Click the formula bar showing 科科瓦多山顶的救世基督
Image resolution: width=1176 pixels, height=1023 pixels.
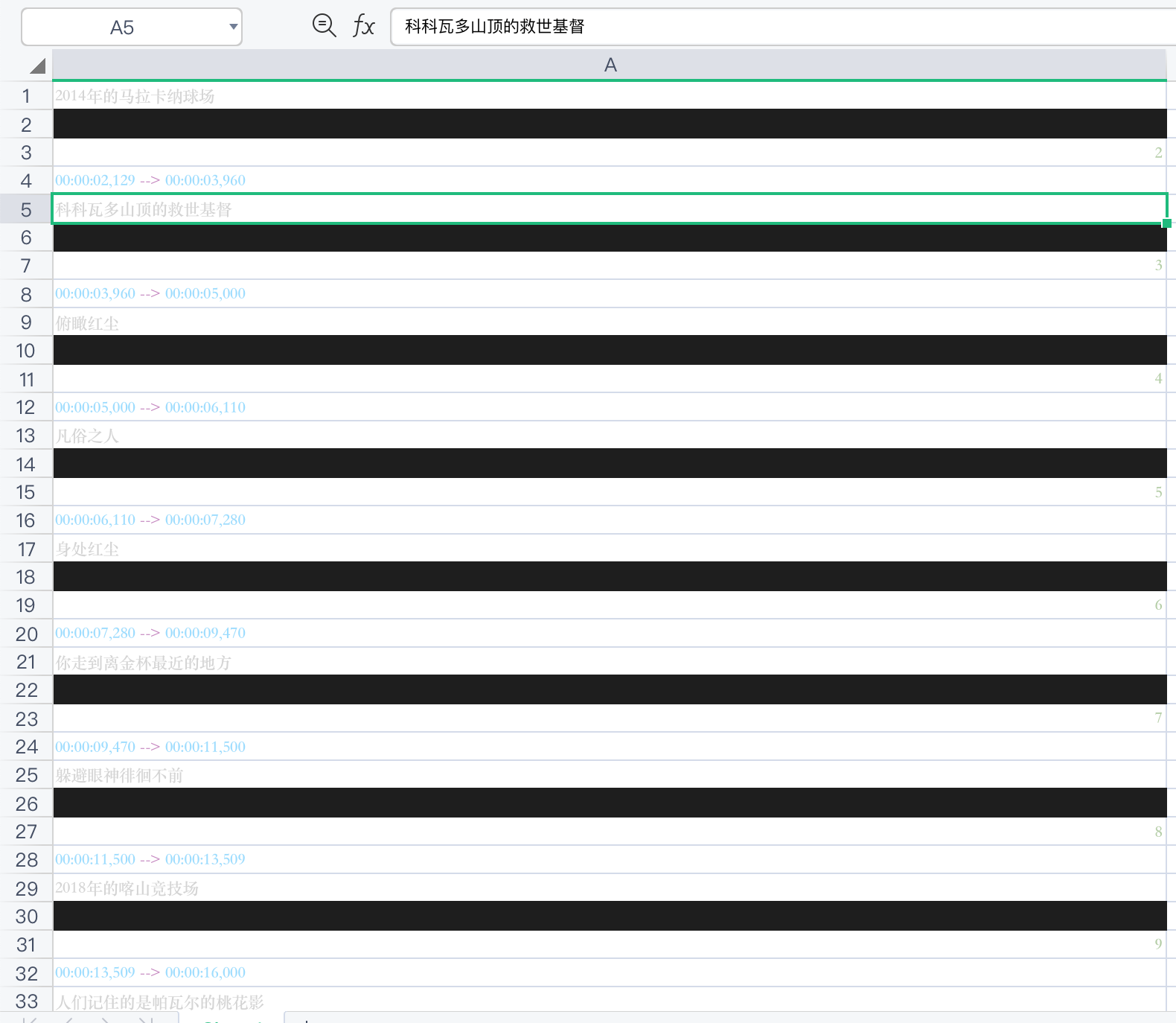(x=744, y=27)
